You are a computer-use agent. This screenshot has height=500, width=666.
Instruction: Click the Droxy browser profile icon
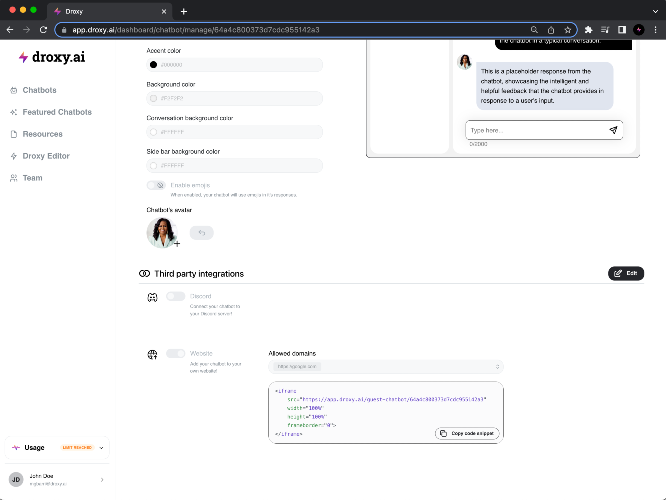click(639, 30)
